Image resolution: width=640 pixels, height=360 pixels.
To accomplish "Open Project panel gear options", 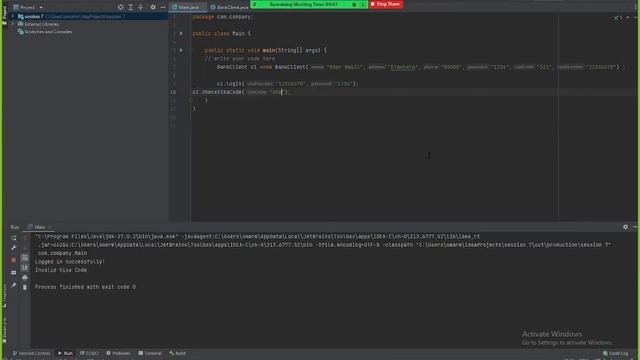I will 153,7.
